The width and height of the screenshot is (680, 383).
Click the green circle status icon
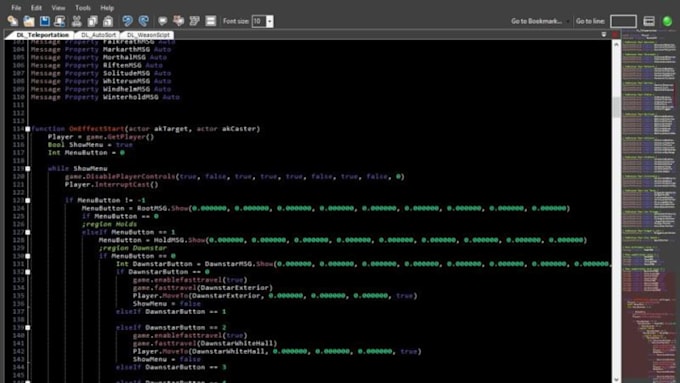(x=667, y=21)
